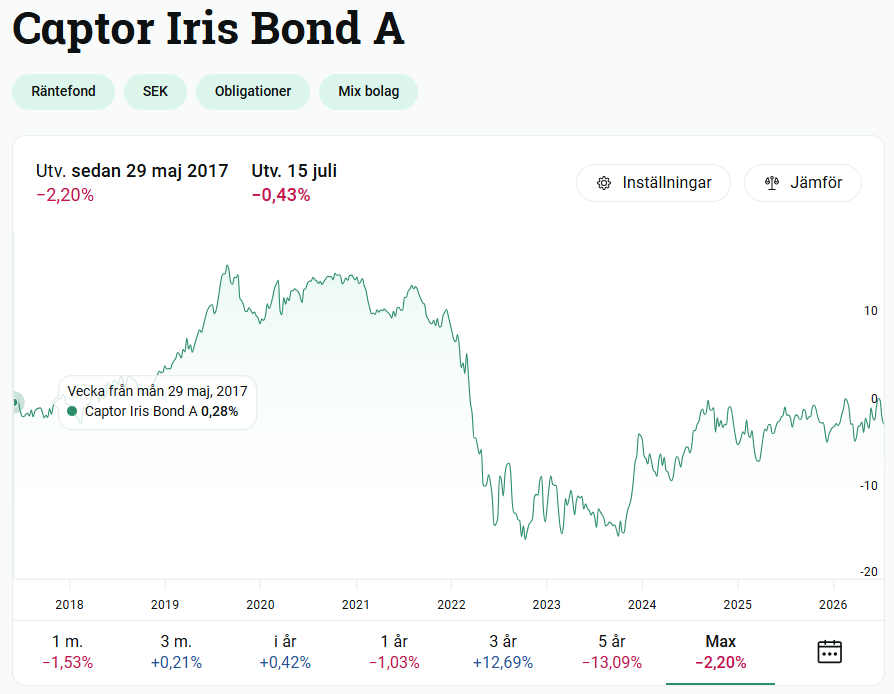Click the Jämför compare button

pos(803,183)
